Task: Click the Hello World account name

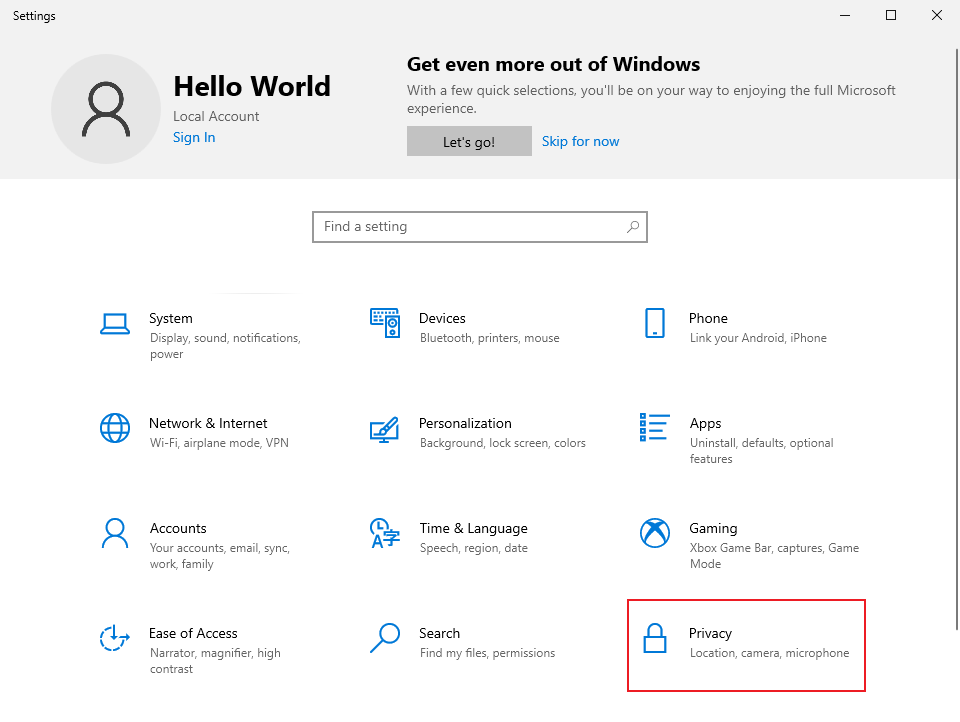Action: 252,86
